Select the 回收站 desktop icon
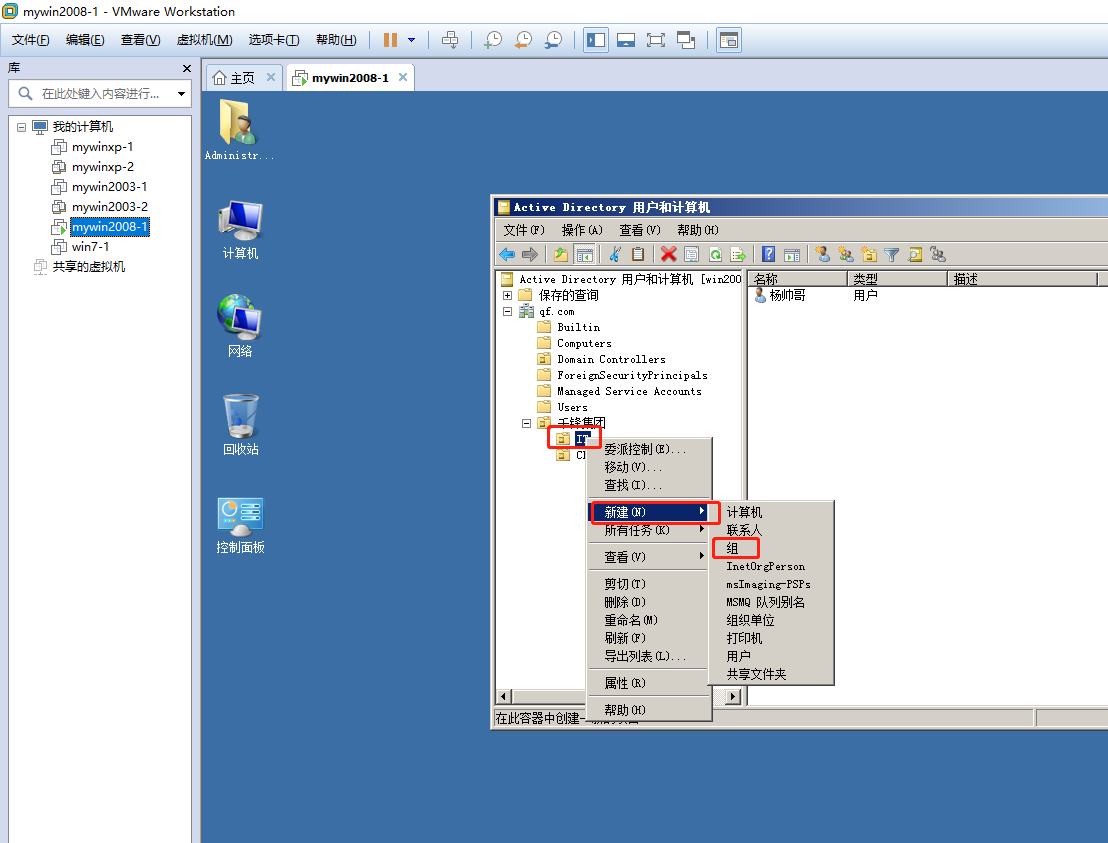 [240, 425]
